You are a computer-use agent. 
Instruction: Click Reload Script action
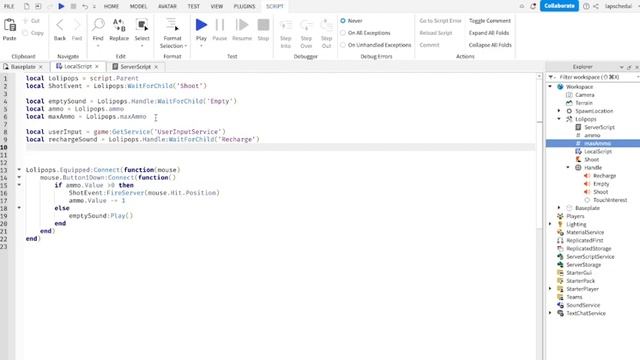tap(436, 33)
